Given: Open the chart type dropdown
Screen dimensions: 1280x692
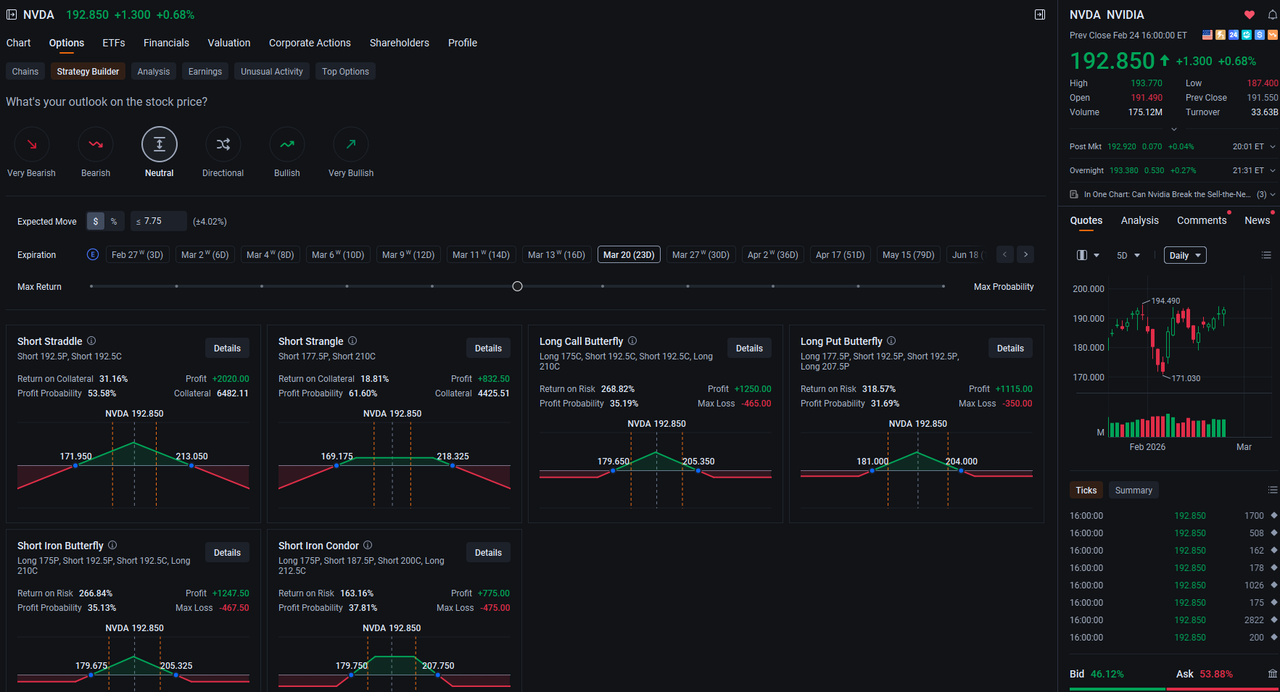Looking at the screenshot, I should click(1086, 255).
